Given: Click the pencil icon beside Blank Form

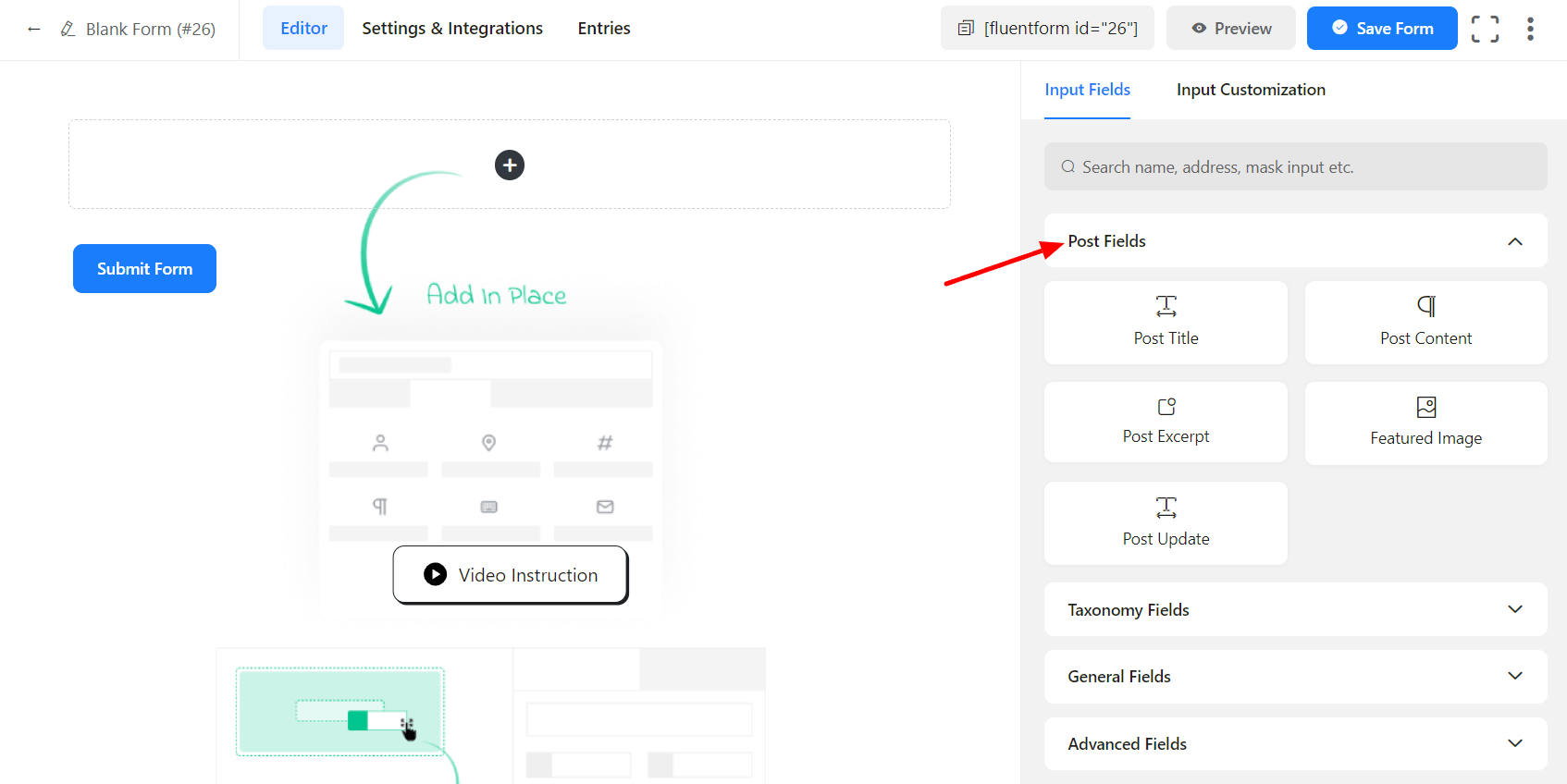Looking at the screenshot, I should (x=68, y=30).
